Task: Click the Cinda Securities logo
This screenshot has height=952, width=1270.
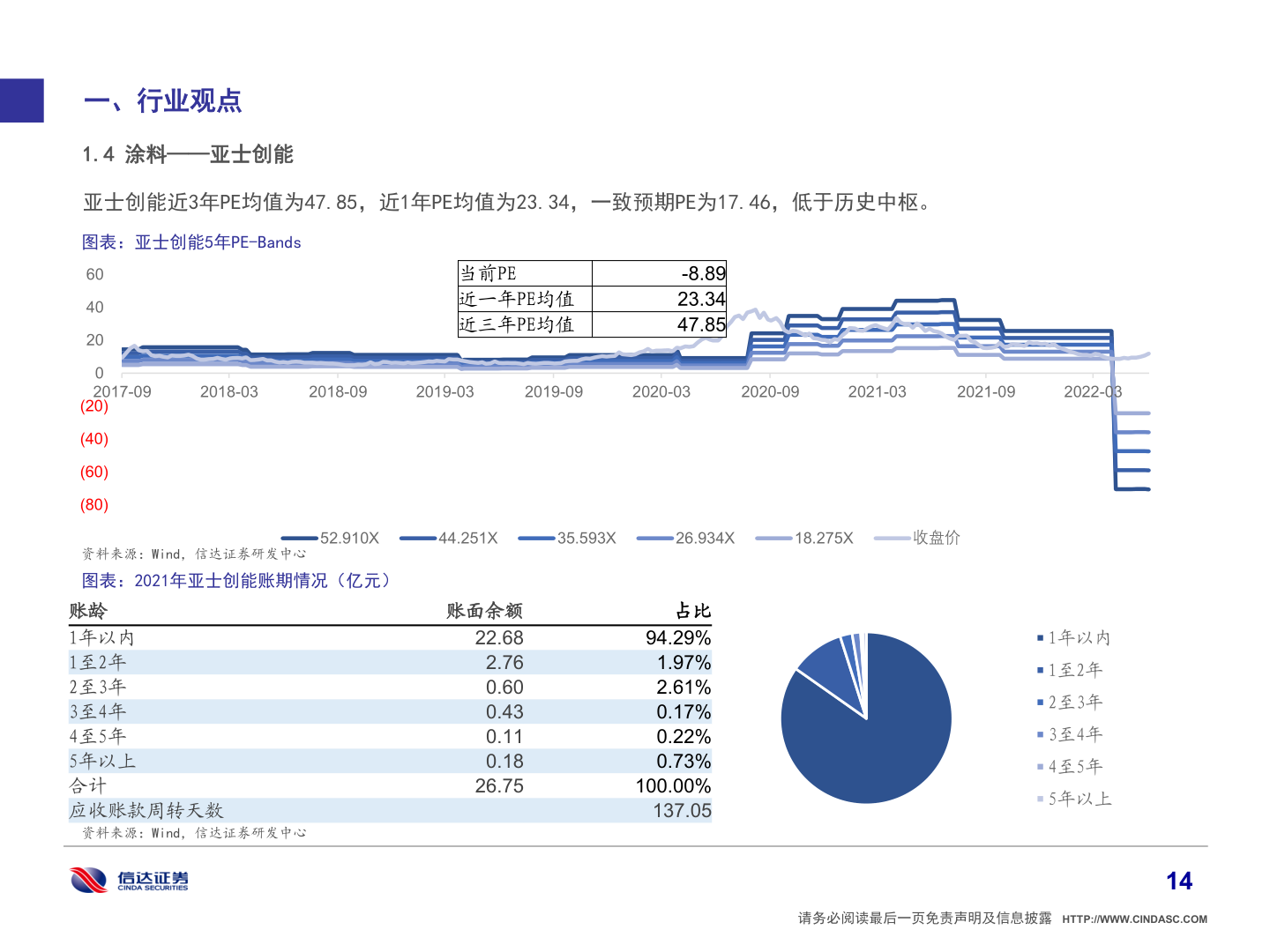Action: point(129,880)
